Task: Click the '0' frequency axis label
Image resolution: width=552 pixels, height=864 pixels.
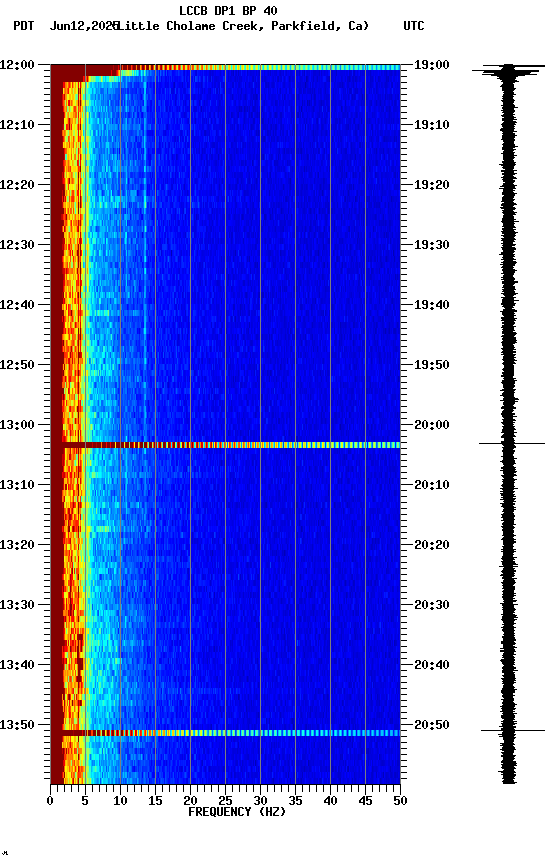Action: [50, 801]
